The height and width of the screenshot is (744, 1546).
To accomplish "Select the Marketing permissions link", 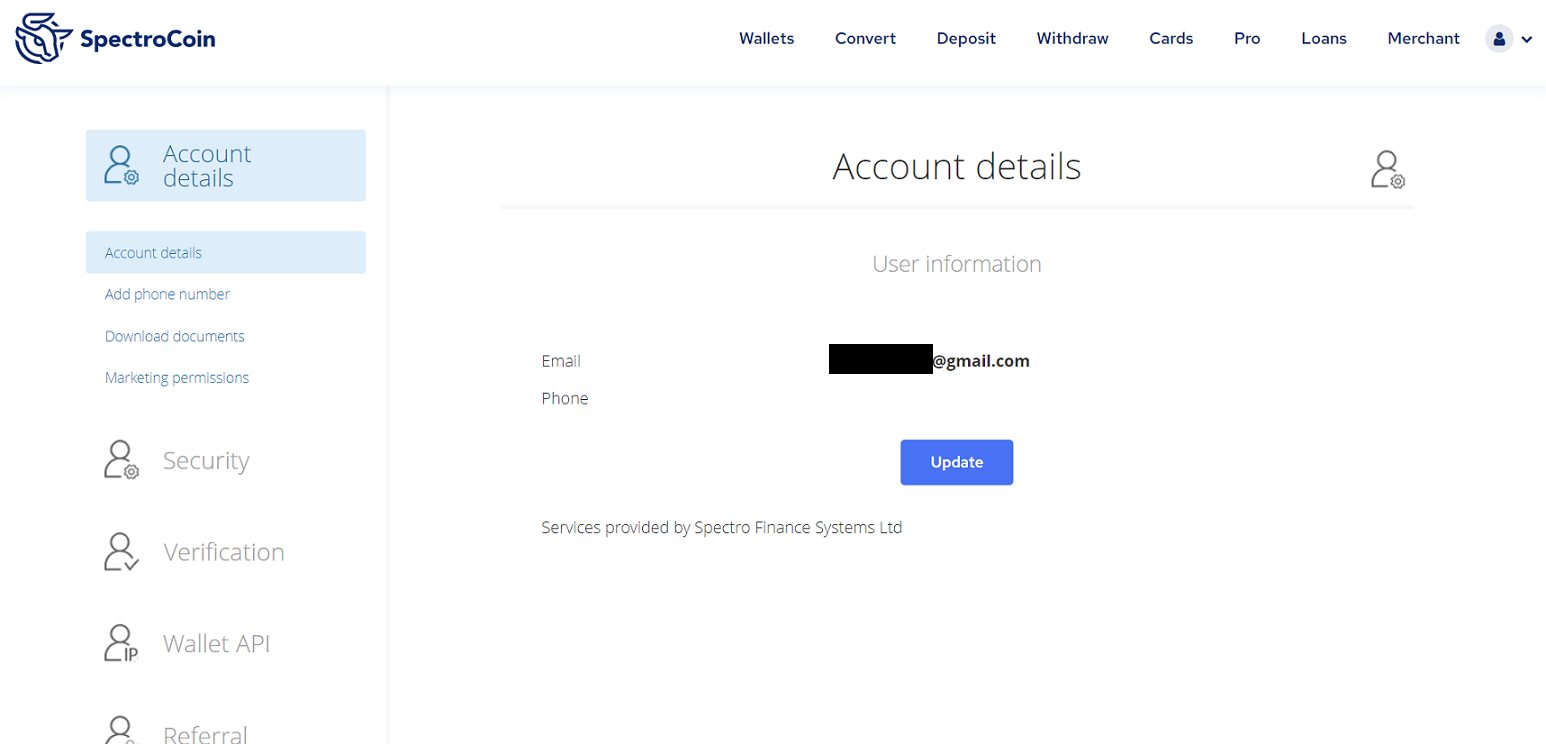I will [x=177, y=378].
